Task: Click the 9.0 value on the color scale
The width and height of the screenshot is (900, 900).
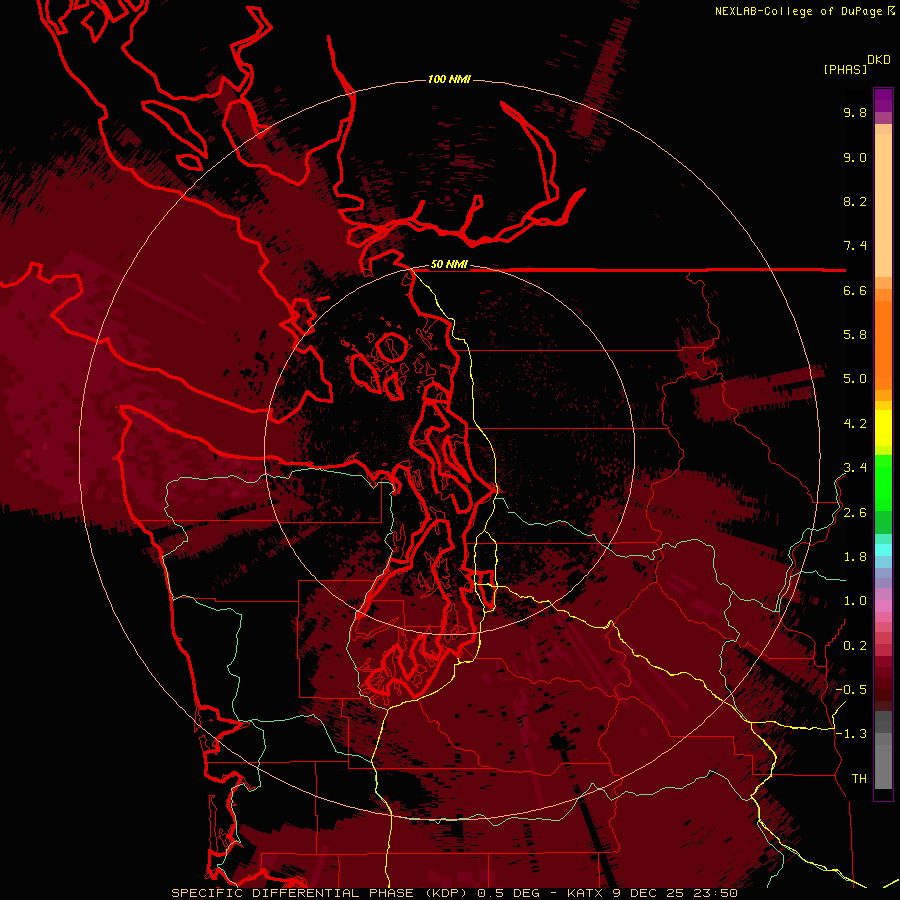Action: point(855,158)
